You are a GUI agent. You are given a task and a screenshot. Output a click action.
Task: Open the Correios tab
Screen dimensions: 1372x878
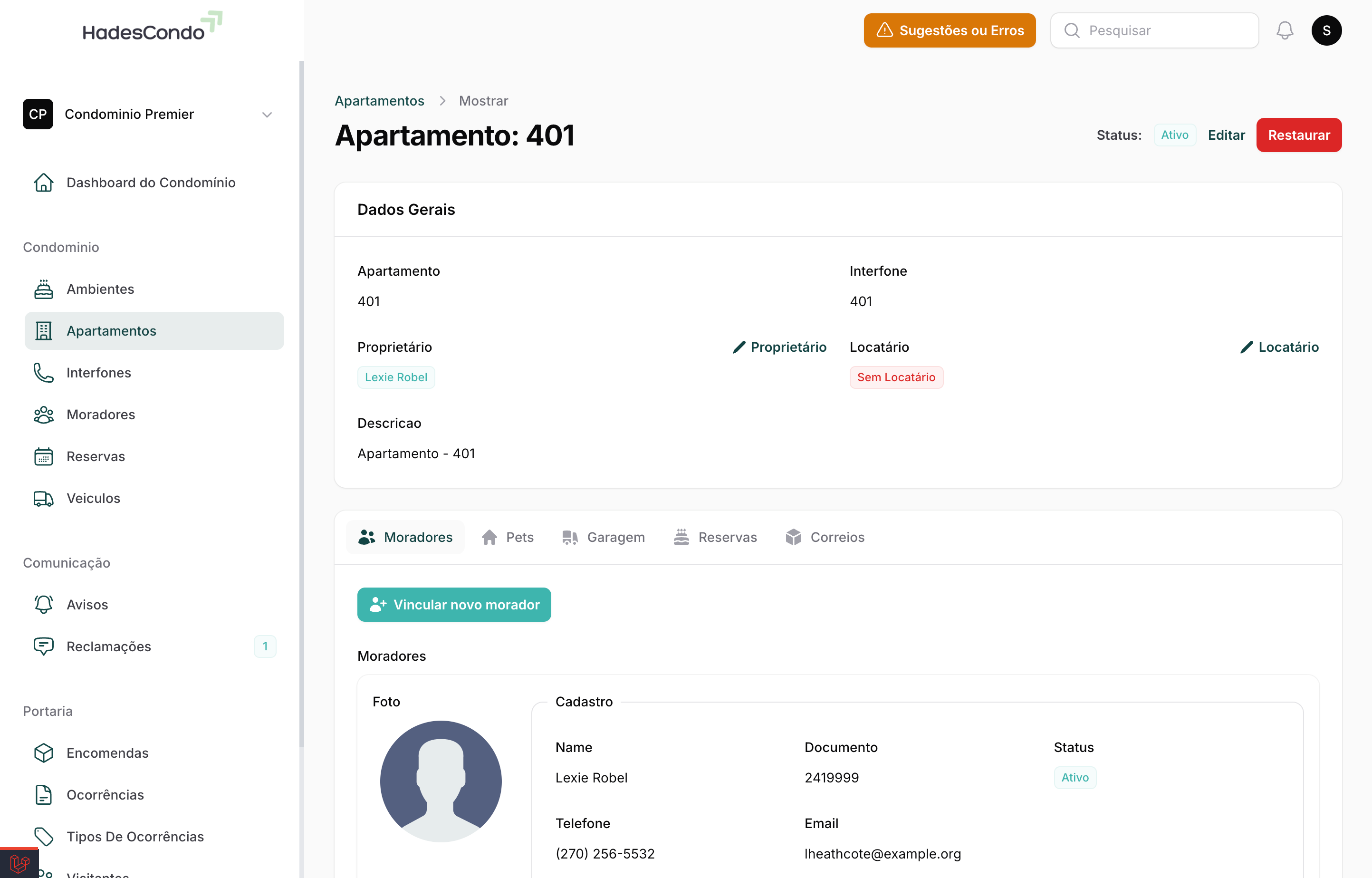pos(825,537)
